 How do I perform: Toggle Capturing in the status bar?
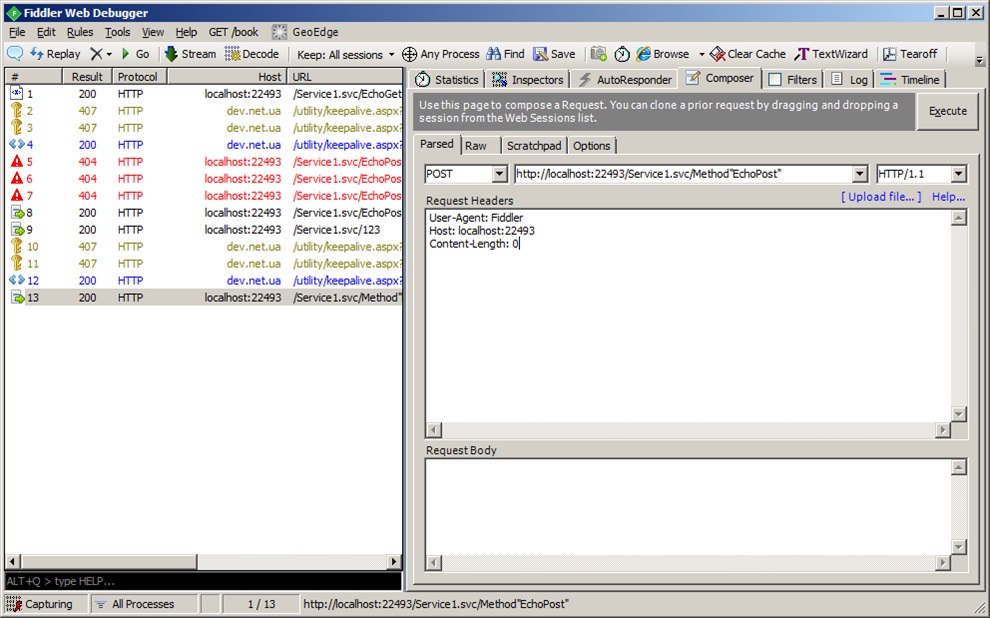(40, 604)
